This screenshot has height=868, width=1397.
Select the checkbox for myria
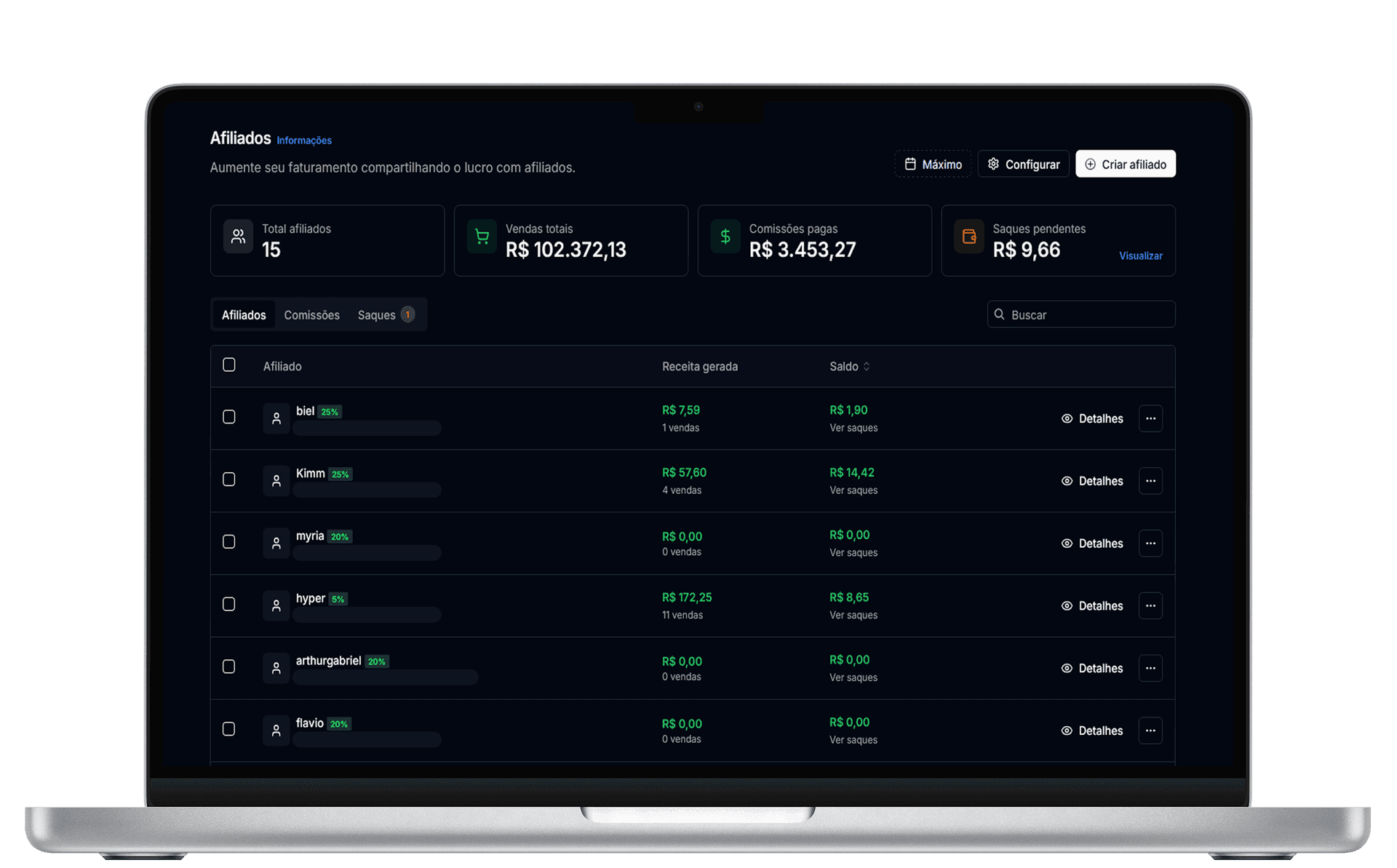(229, 542)
